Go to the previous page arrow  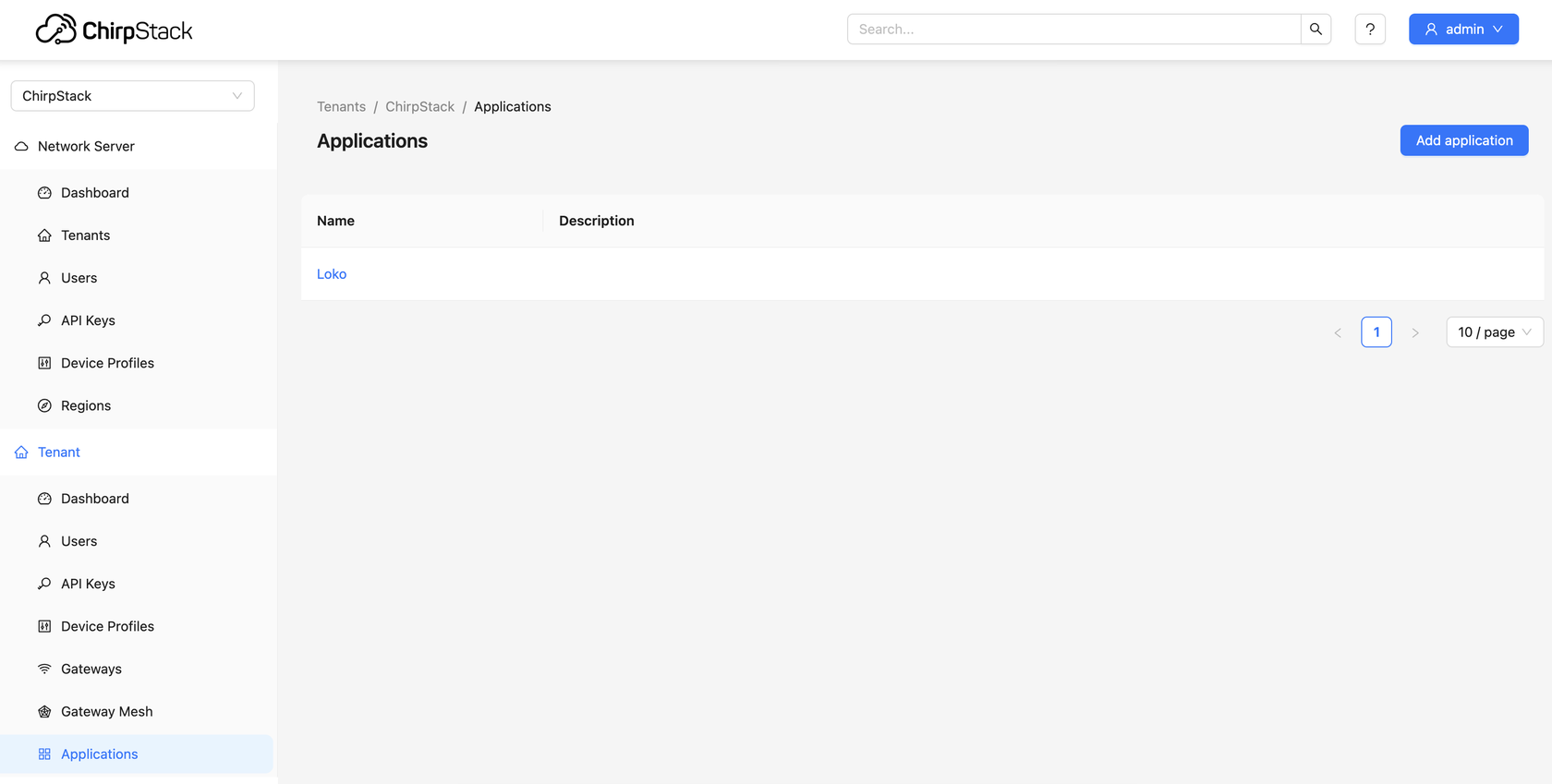(1338, 332)
